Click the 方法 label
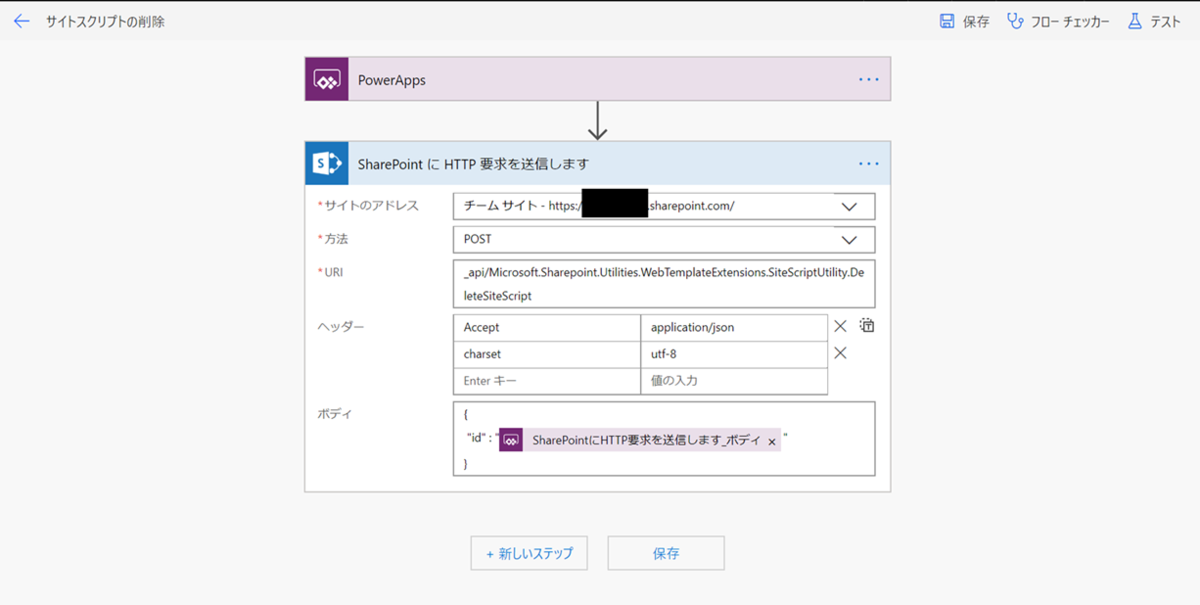1200x605 pixels. (x=336, y=240)
